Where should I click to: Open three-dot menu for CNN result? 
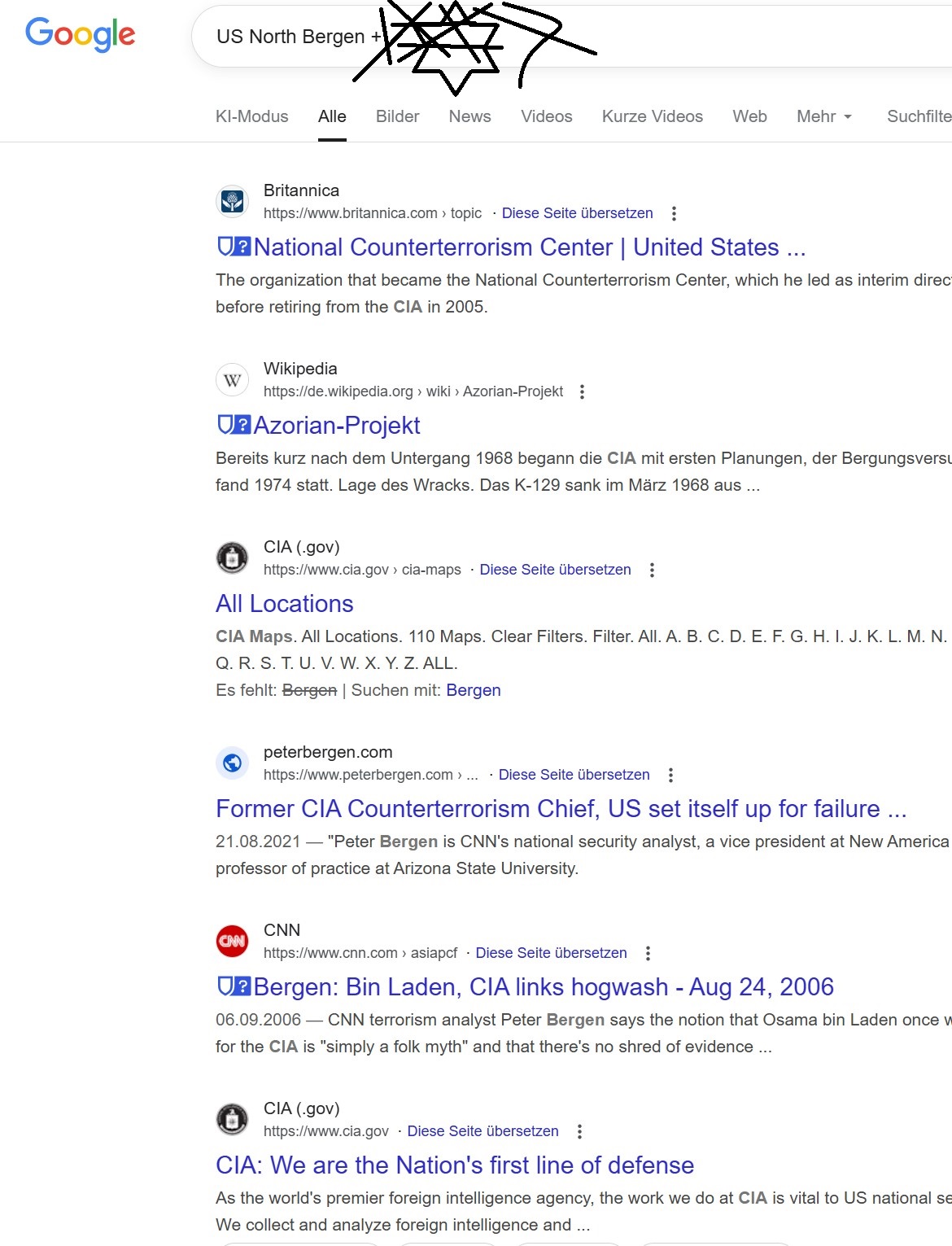[x=648, y=953]
